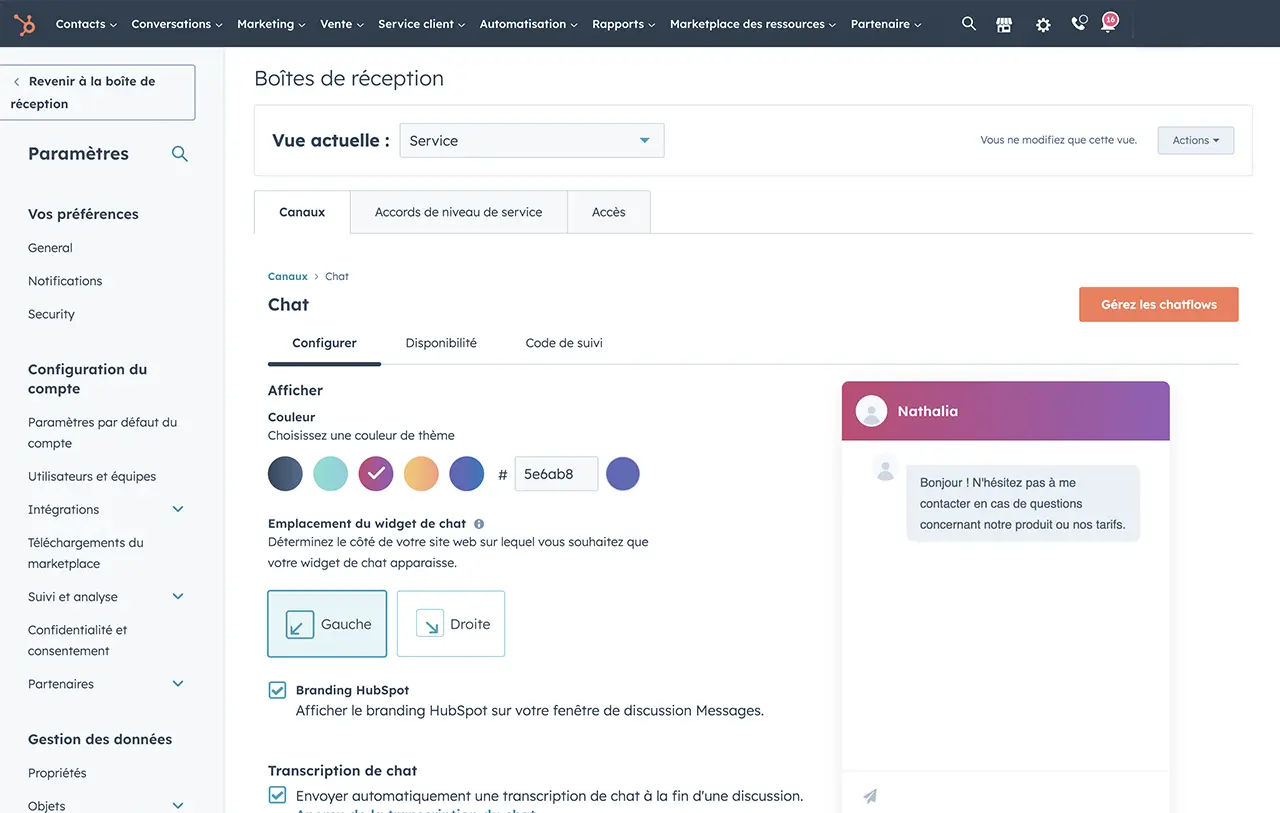Click the phone calling icon

(1078, 24)
